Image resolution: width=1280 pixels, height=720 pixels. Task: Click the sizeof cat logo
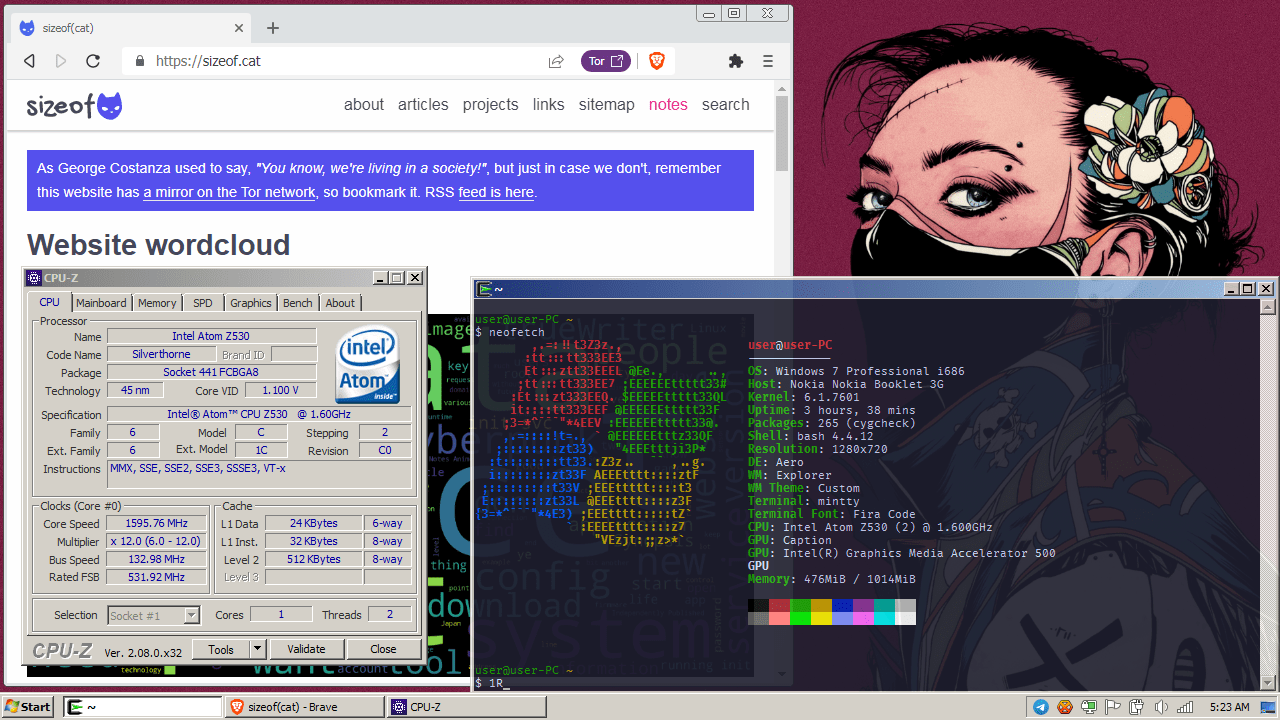(75, 105)
